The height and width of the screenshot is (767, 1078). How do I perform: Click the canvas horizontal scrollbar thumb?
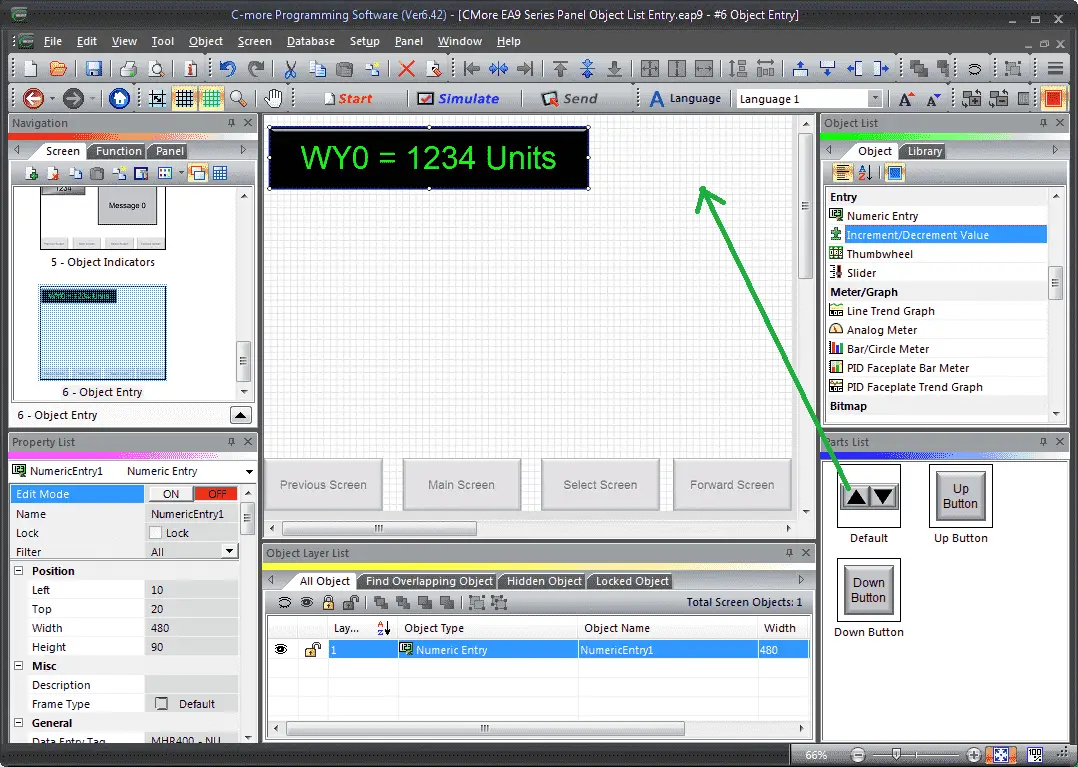379,529
